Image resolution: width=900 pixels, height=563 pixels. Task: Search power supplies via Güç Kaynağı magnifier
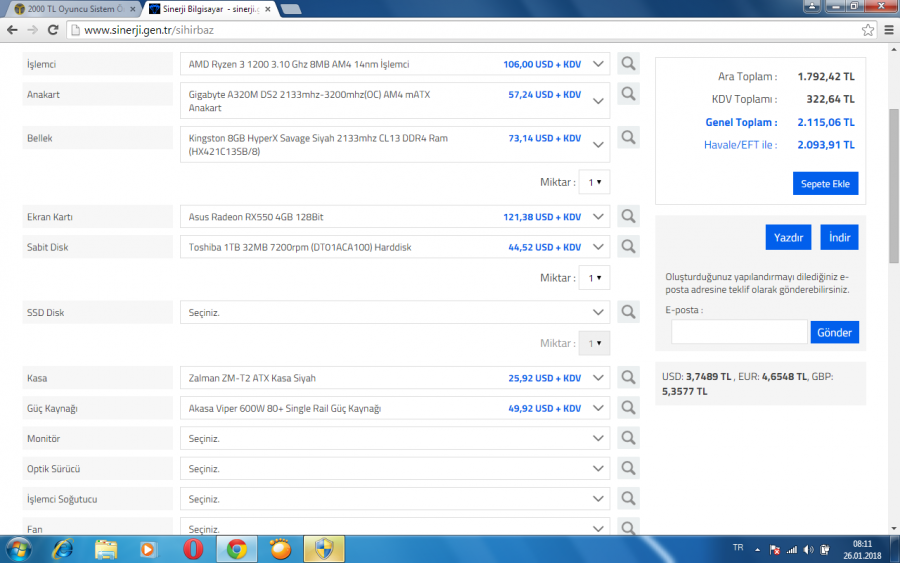pyautogui.click(x=629, y=408)
